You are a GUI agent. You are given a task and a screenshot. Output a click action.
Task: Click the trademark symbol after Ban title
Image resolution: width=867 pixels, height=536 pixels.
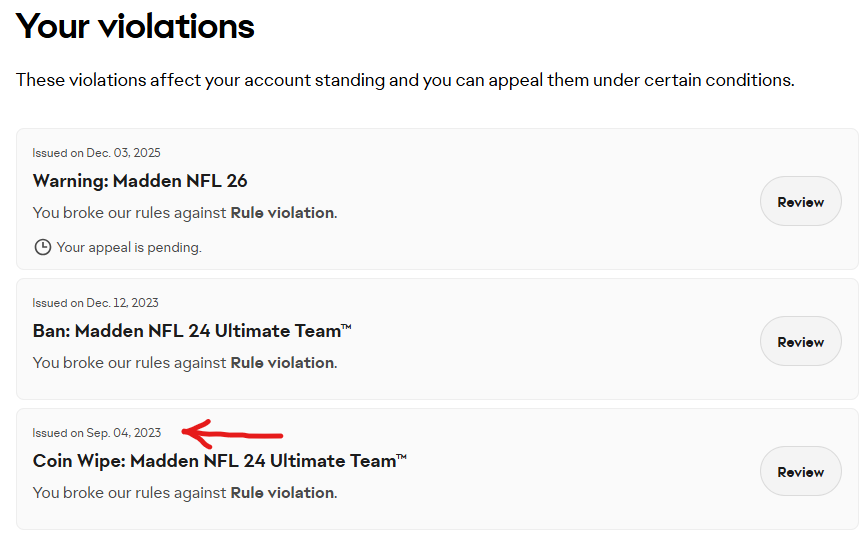coord(347,327)
